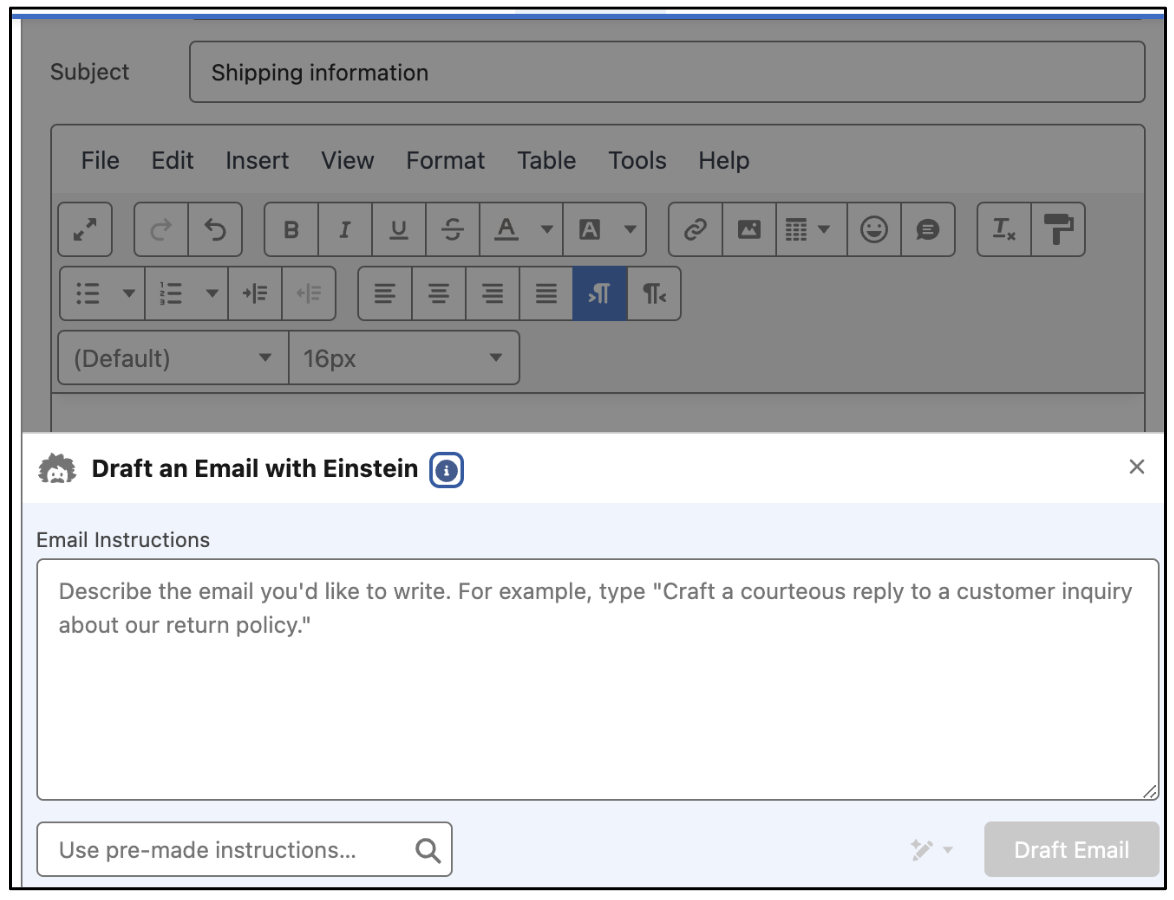Select the format painter icon
The width and height of the screenshot is (1174, 900).
click(x=1057, y=230)
